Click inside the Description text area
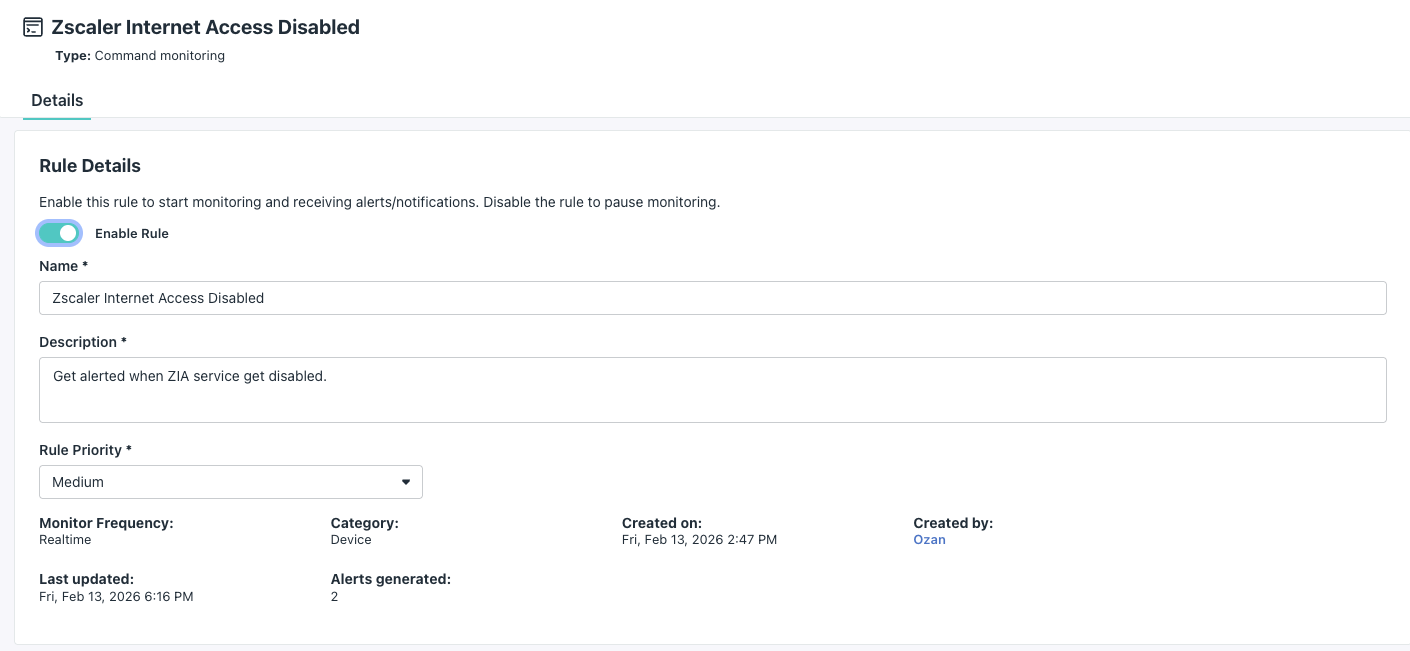1410x651 pixels. [712, 389]
